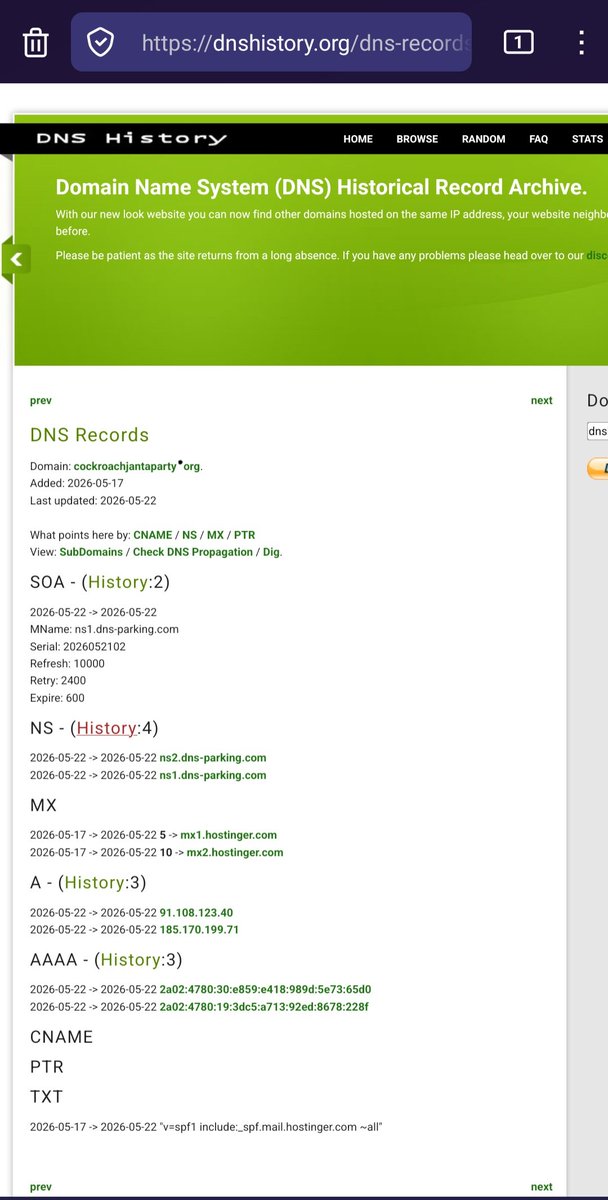Click IPv6 address ending 228f
The image size is (608, 1200).
point(264,1007)
